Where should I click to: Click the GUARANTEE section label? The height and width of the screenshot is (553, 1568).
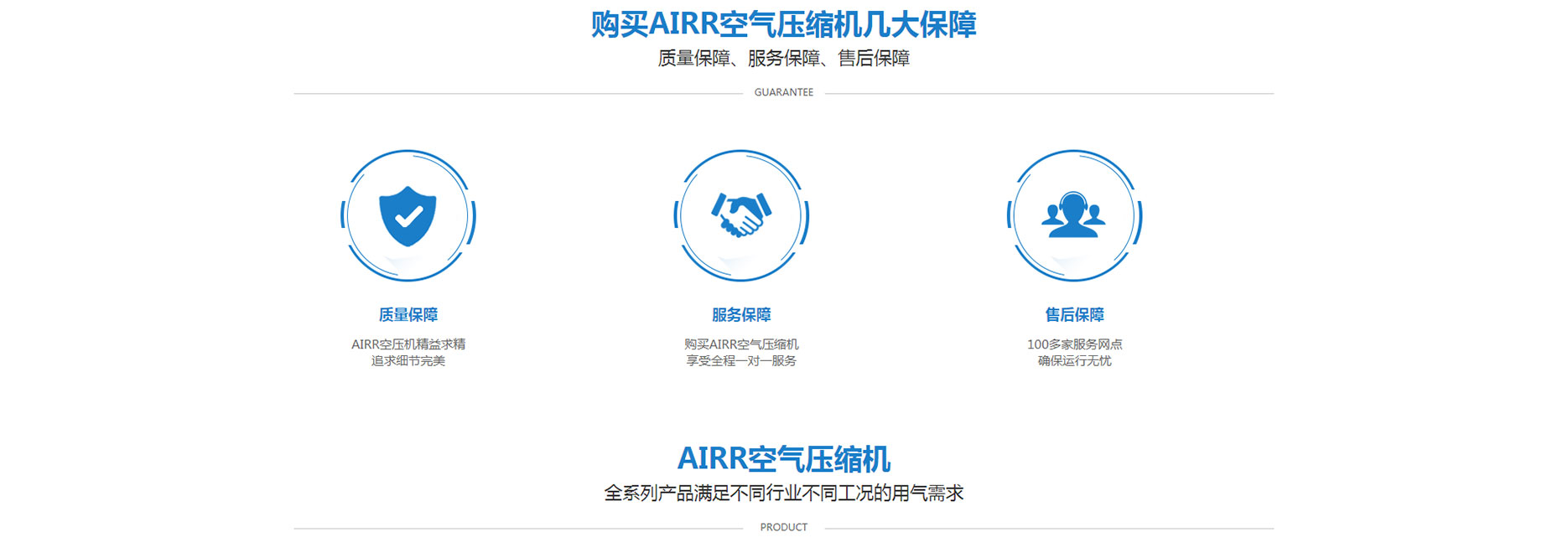tap(783, 92)
